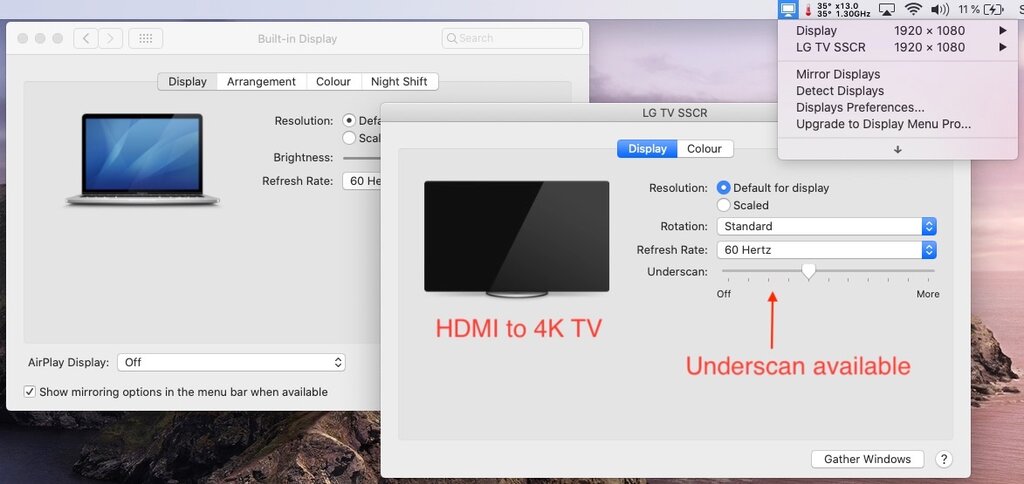Choose Mirror Displays from the menu
1024x484 pixels.
coord(838,74)
